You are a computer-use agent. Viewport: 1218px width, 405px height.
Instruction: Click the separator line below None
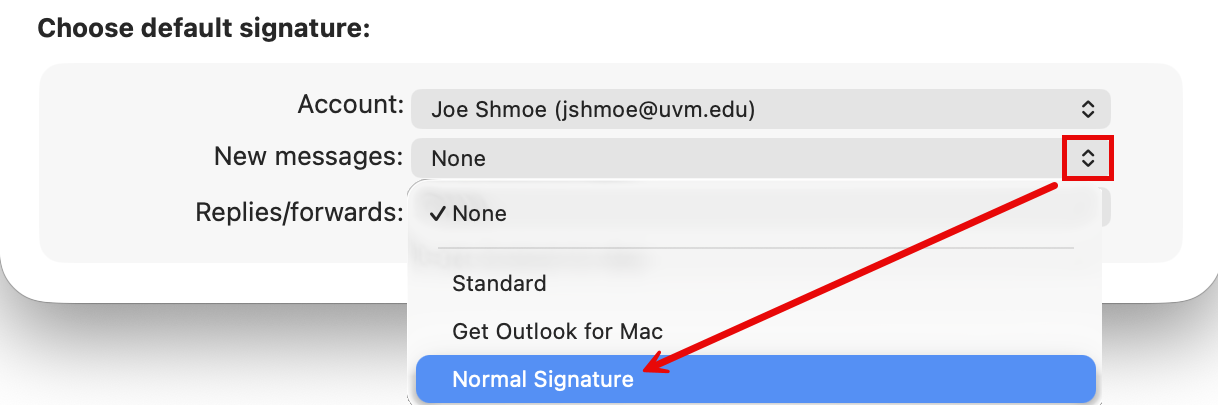point(755,248)
